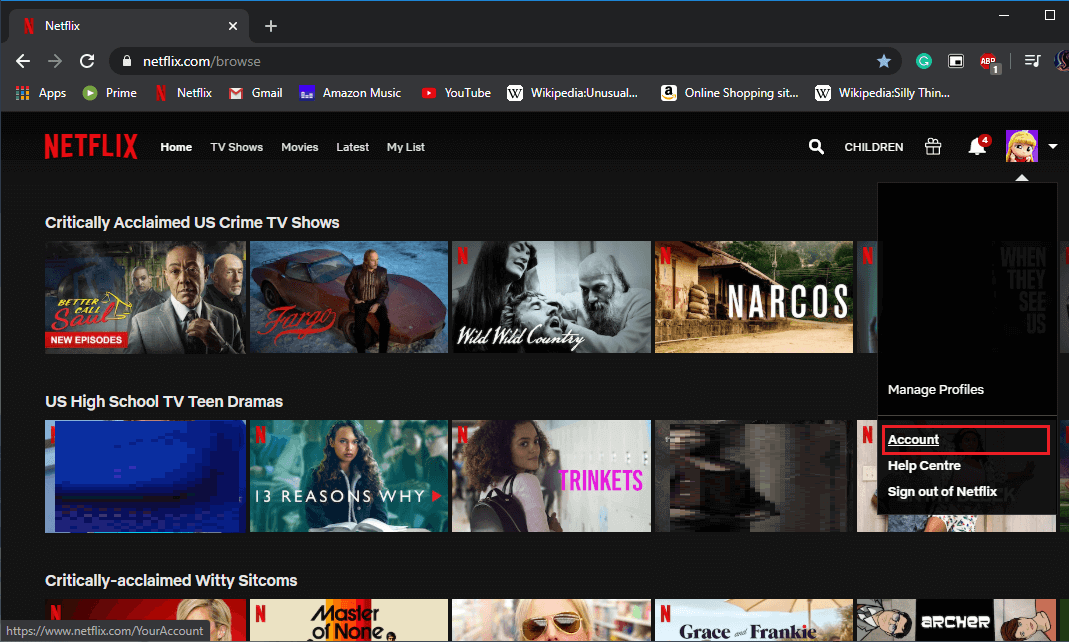Open the Gmail bookmark

click(x=256, y=93)
